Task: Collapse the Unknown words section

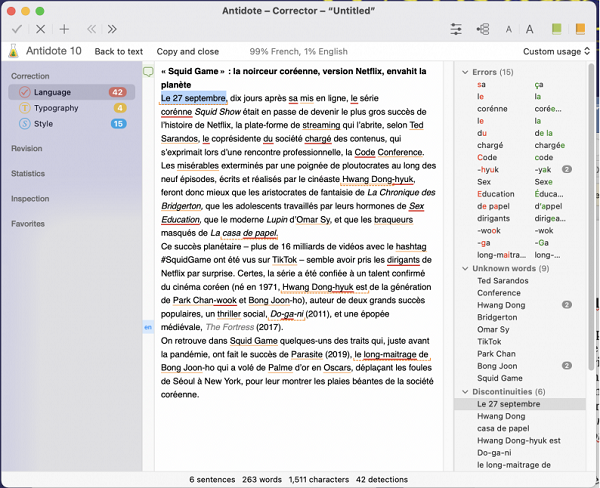Action: 463,268
